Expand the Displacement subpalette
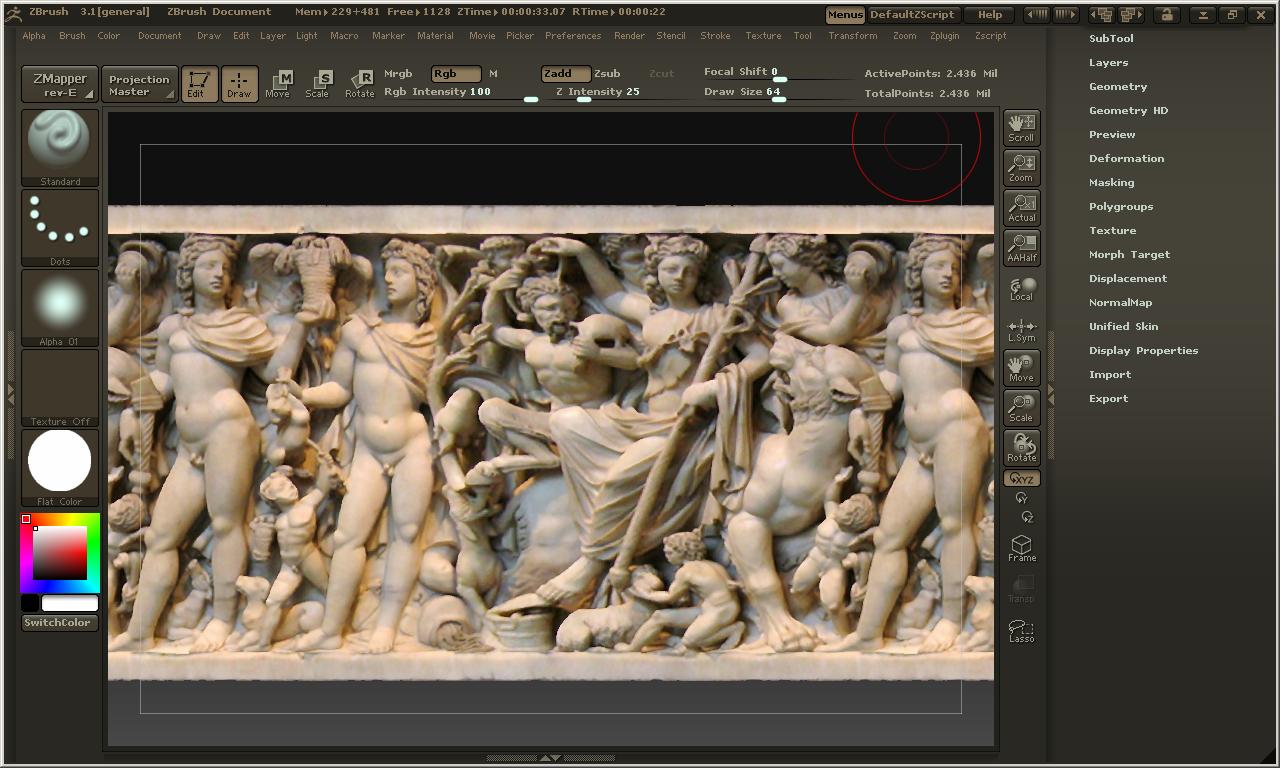The image size is (1280, 768). (x=1128, y=278)
